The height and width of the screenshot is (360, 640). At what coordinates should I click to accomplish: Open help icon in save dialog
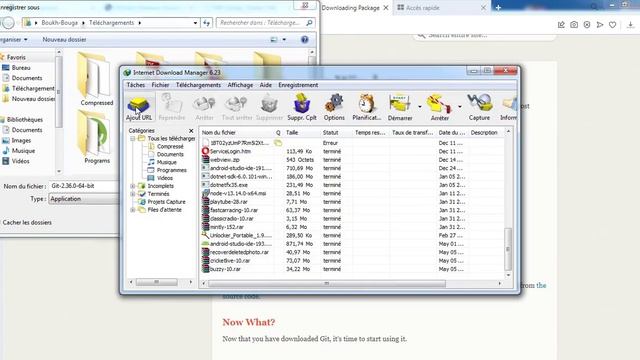304,40
